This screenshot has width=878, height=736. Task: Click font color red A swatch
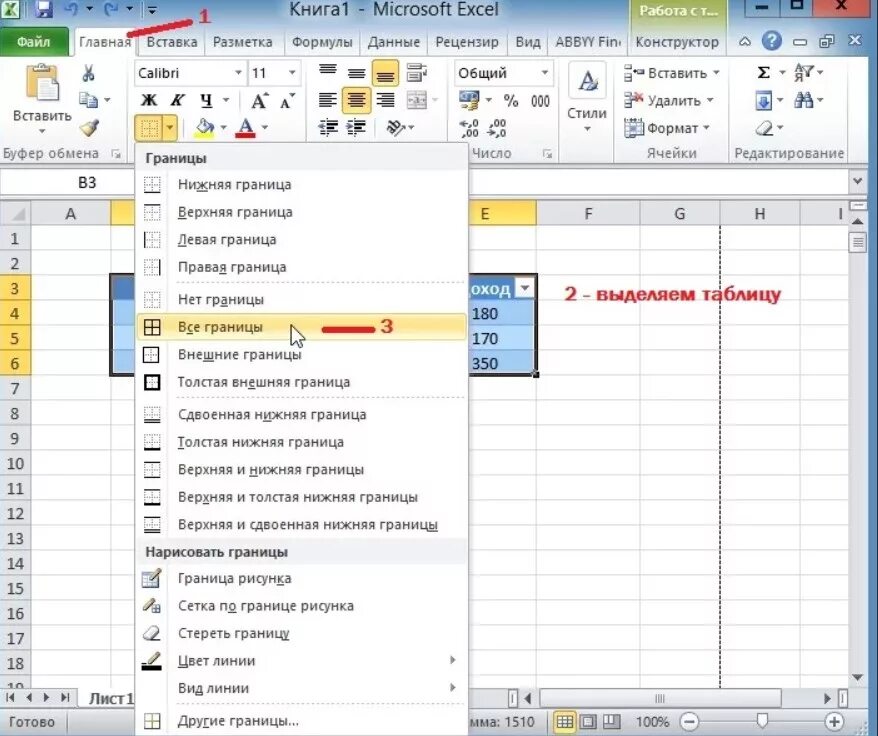(246, 128)
